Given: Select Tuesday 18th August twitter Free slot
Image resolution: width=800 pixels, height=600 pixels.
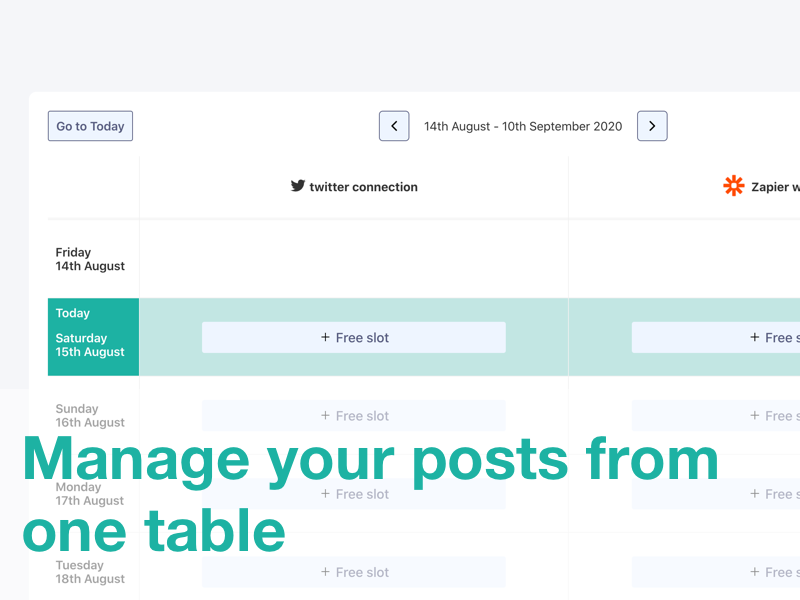Looking at the screenshot, I should (x=354, y=572).
